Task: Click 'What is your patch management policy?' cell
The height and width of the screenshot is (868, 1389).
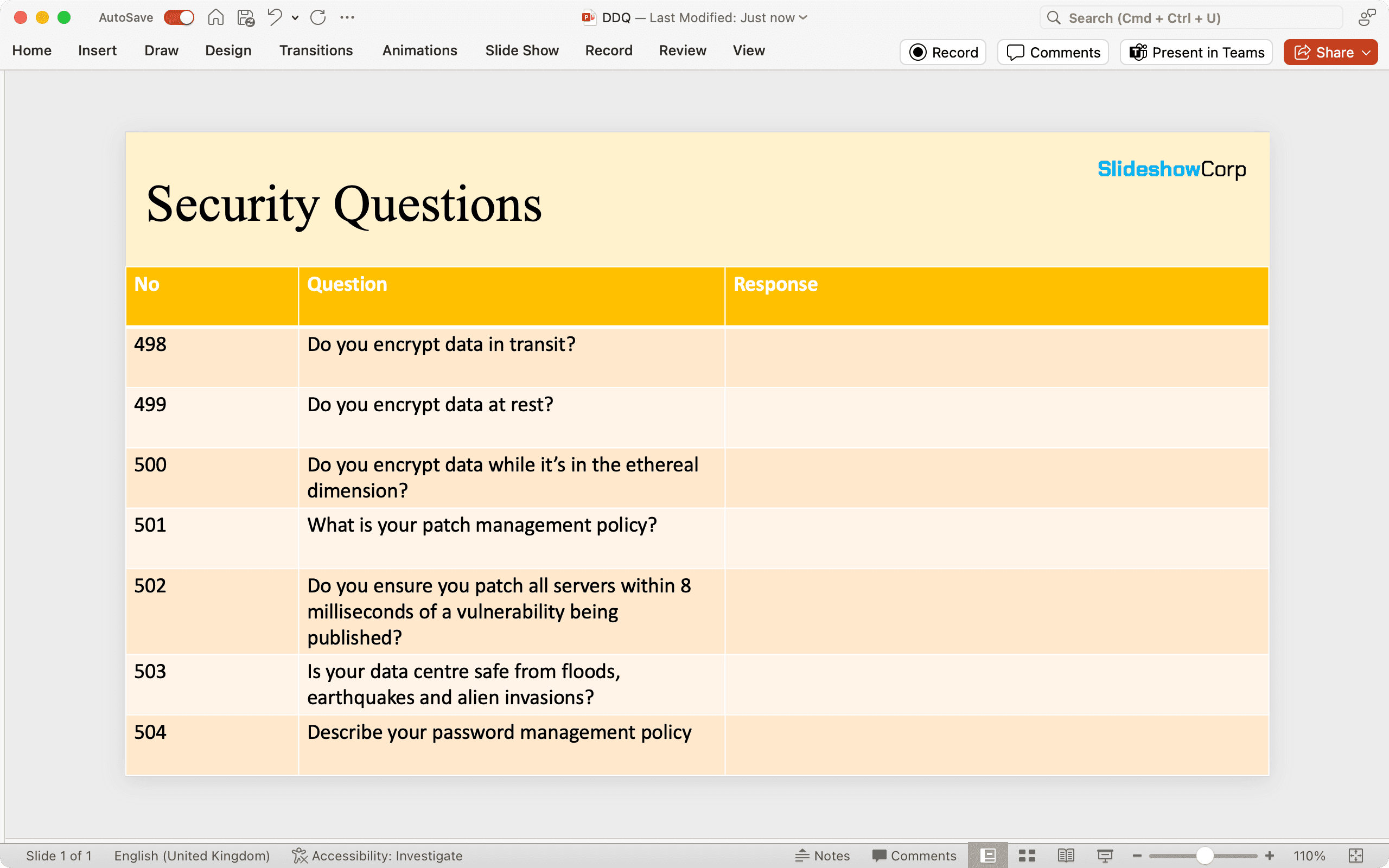Action: (x=512, y=538)
